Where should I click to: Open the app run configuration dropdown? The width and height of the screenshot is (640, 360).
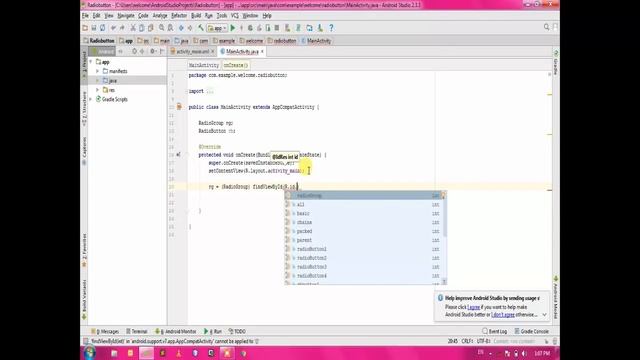(x=217, y=28)
